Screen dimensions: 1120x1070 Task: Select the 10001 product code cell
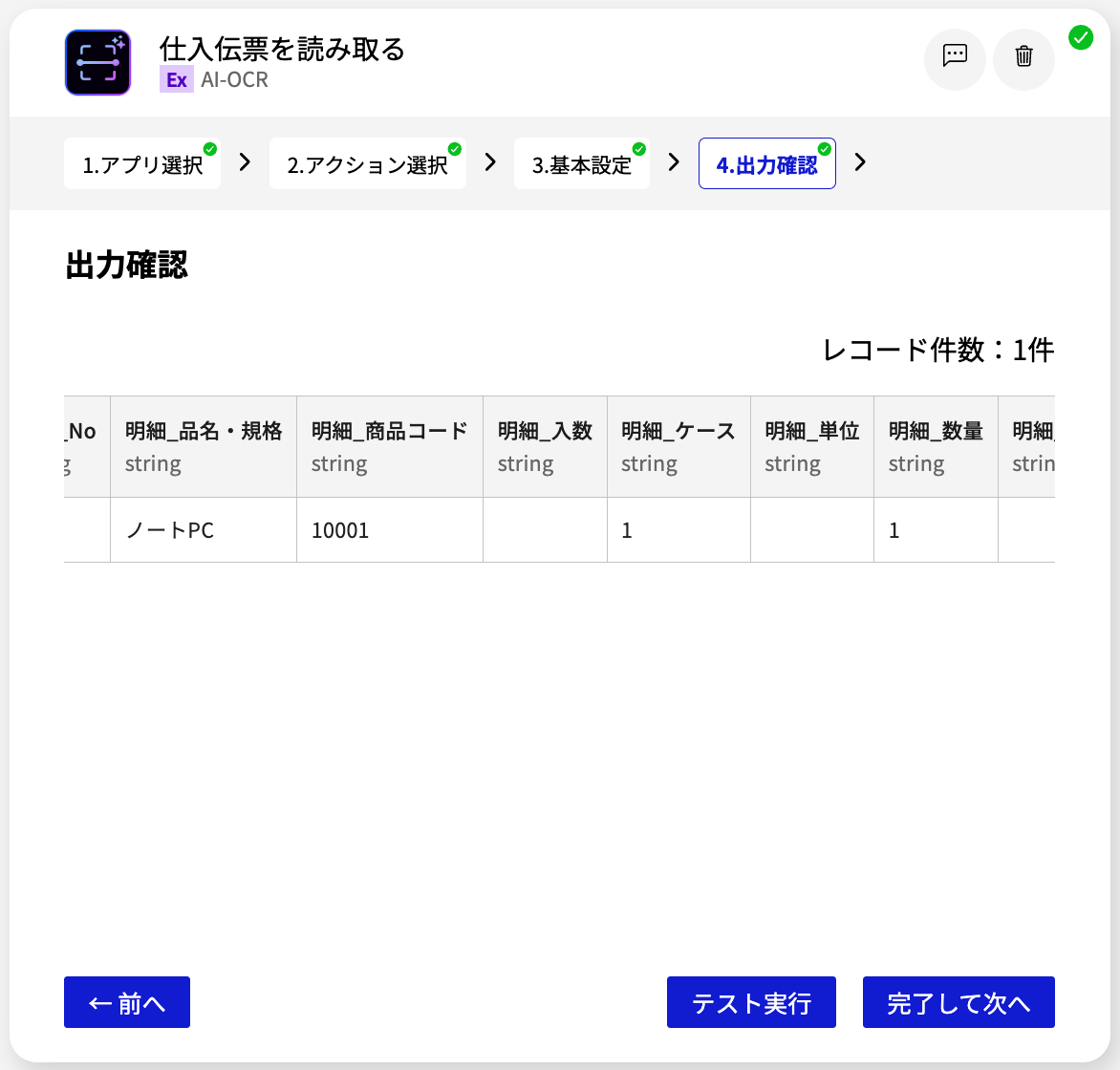tap(390, 530)
